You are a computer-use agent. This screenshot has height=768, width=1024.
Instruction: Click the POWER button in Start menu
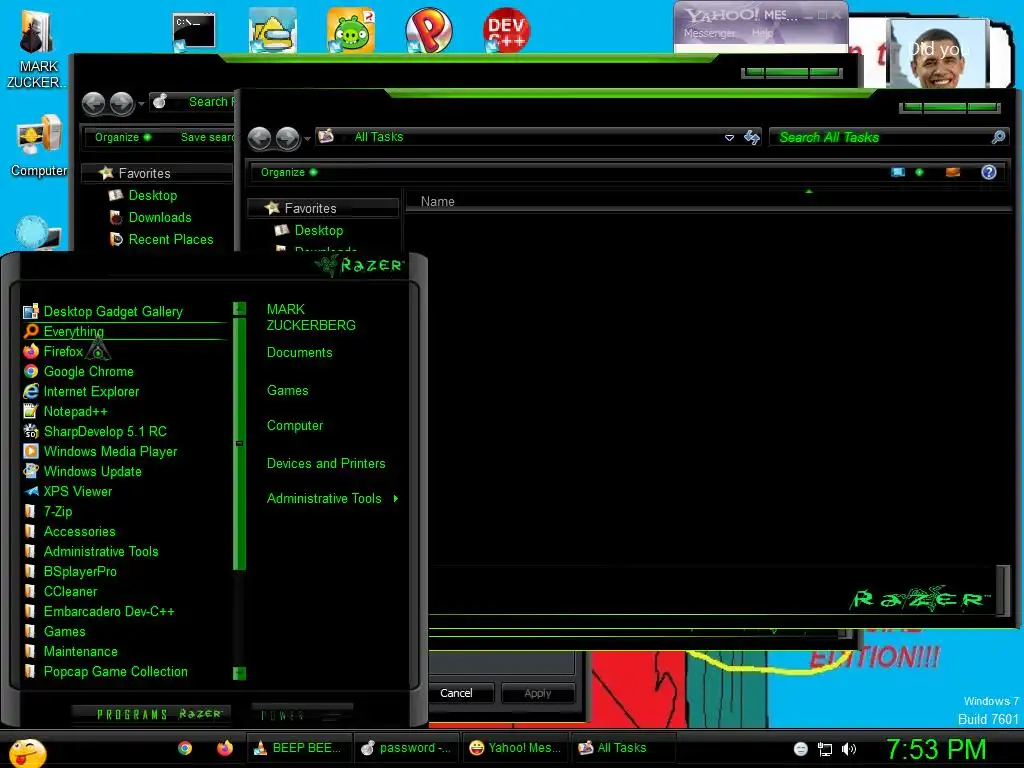pos(302,714)
